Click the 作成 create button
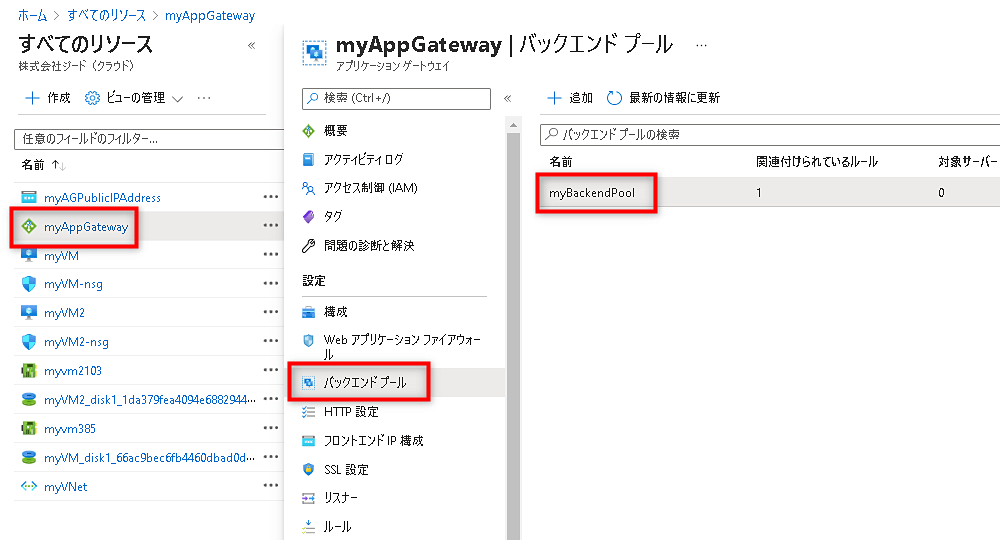The image size is (1000, 540). click(48, 98)
